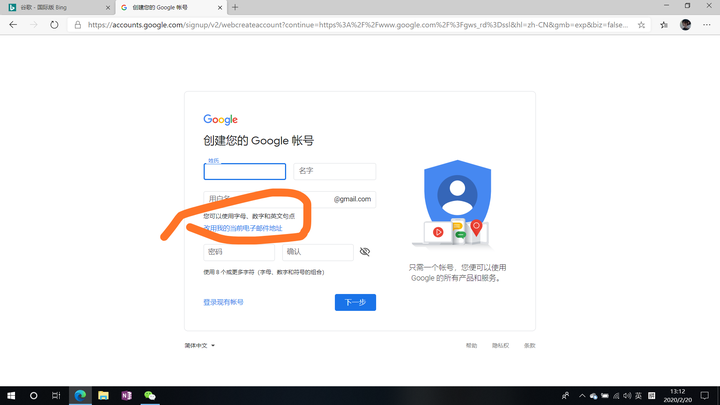Screen dimensions: 720x405
Task: Open the Windows Start menu
Action: point(11,395)
